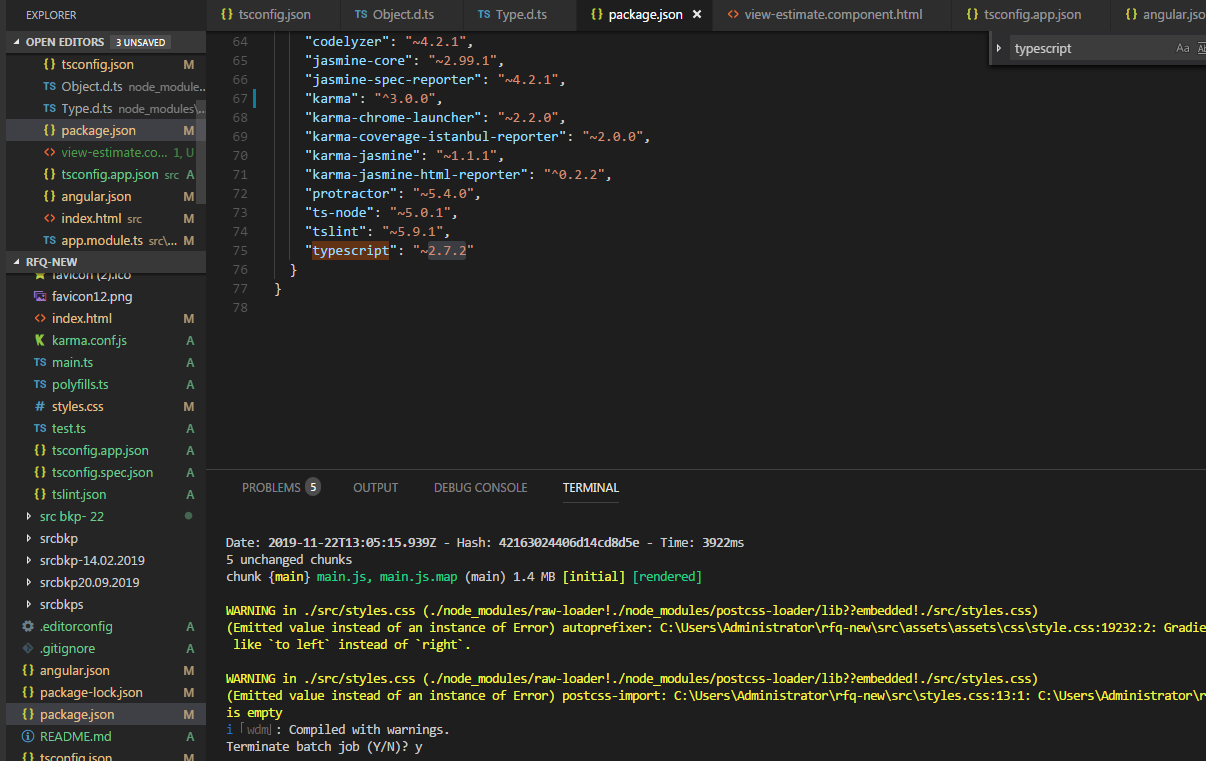
Task: Enable whole word matching in search
Action: pyautogui.click(x=1202, y=47)
